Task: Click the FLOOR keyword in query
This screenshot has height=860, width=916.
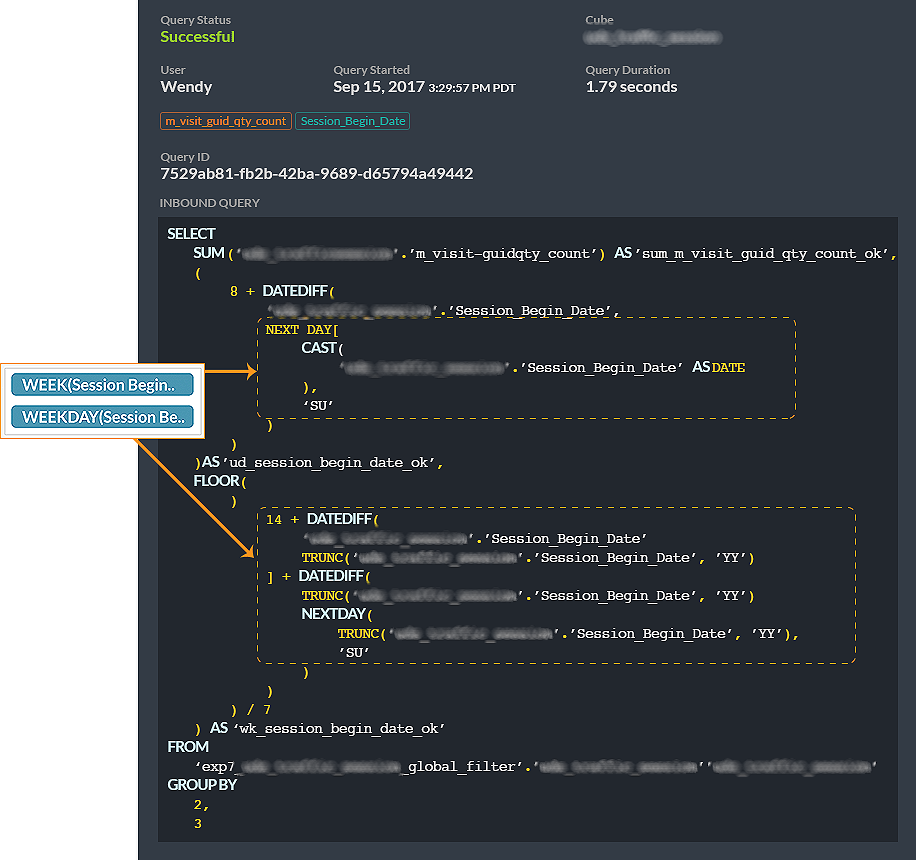Action: pos(217,481)
